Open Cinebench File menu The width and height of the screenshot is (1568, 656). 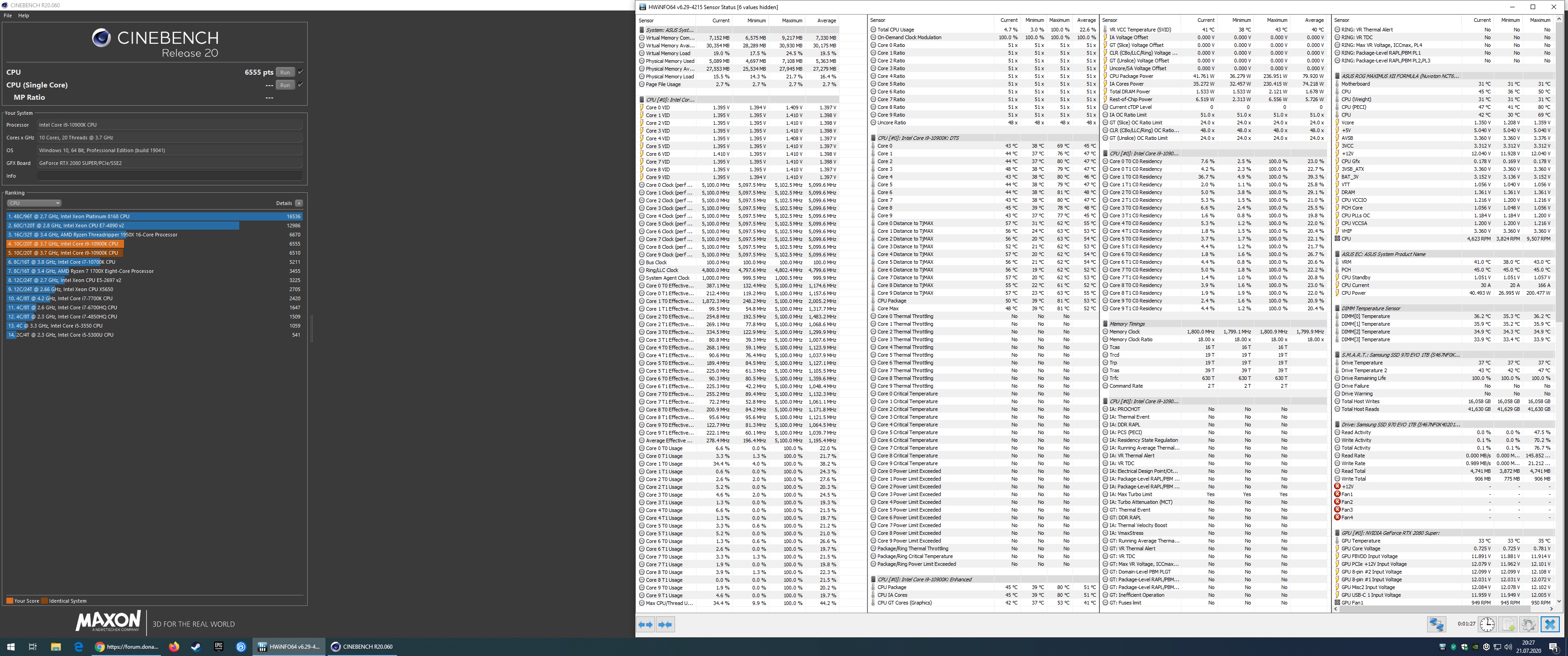tap(8, 15)
